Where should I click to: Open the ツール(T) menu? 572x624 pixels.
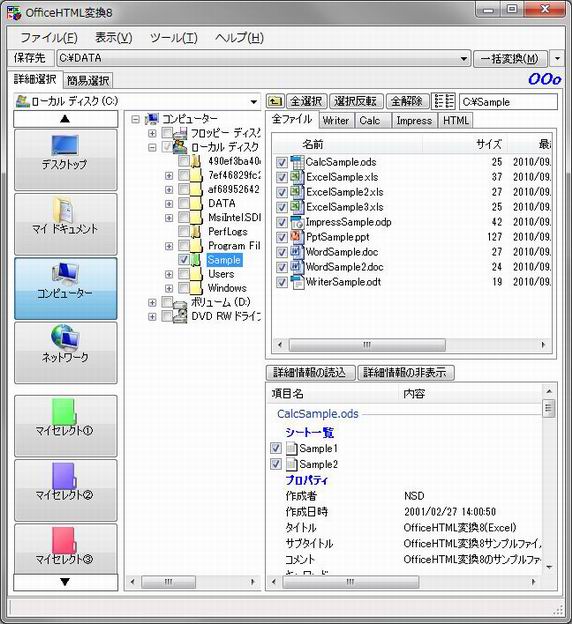174,38
